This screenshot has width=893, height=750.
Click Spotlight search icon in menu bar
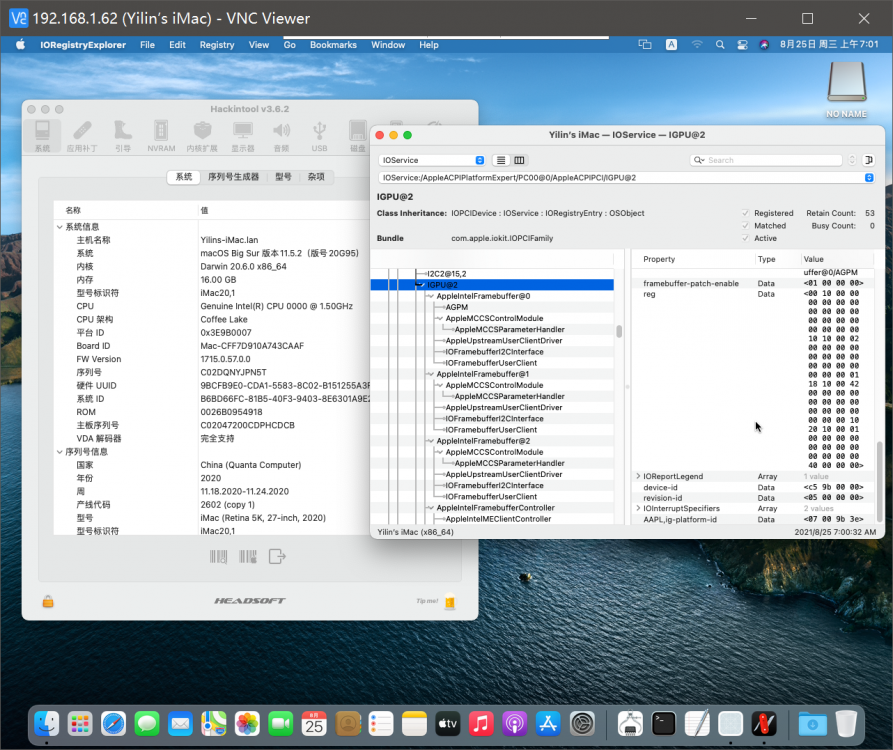coord(720,44)
